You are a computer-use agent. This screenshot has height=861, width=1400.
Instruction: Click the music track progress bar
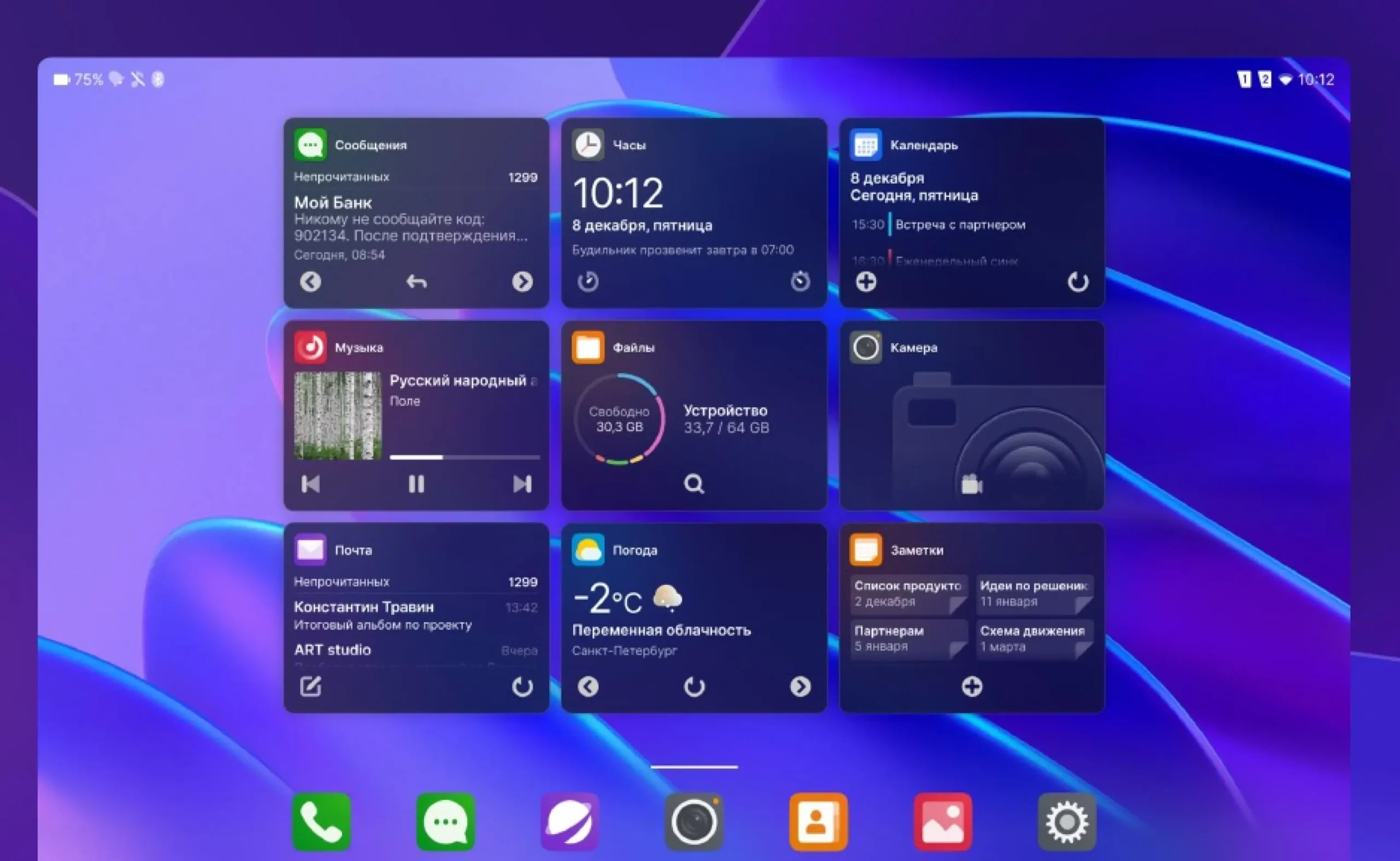click(x=464, y=457)
